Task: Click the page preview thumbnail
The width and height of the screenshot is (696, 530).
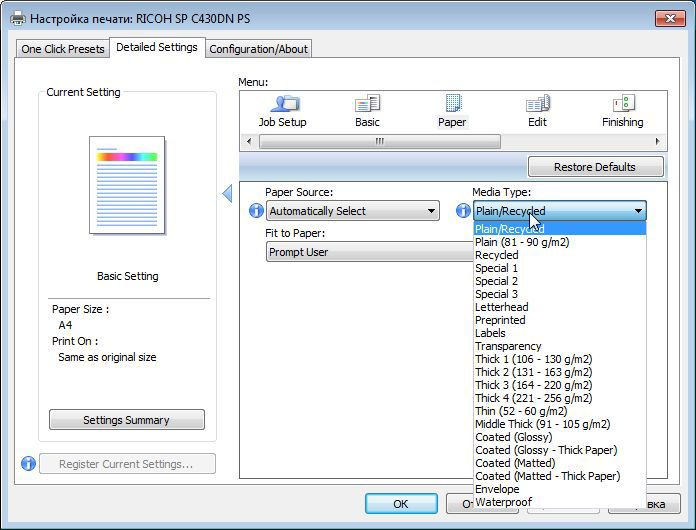Action: pyautogui.click(x=127, y=185)
